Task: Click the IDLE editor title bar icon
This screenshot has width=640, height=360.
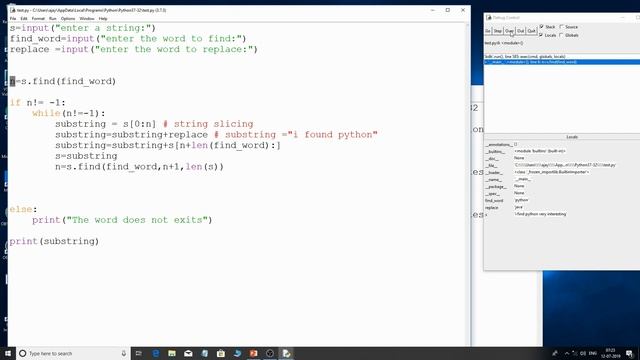Action: [13, 10]
